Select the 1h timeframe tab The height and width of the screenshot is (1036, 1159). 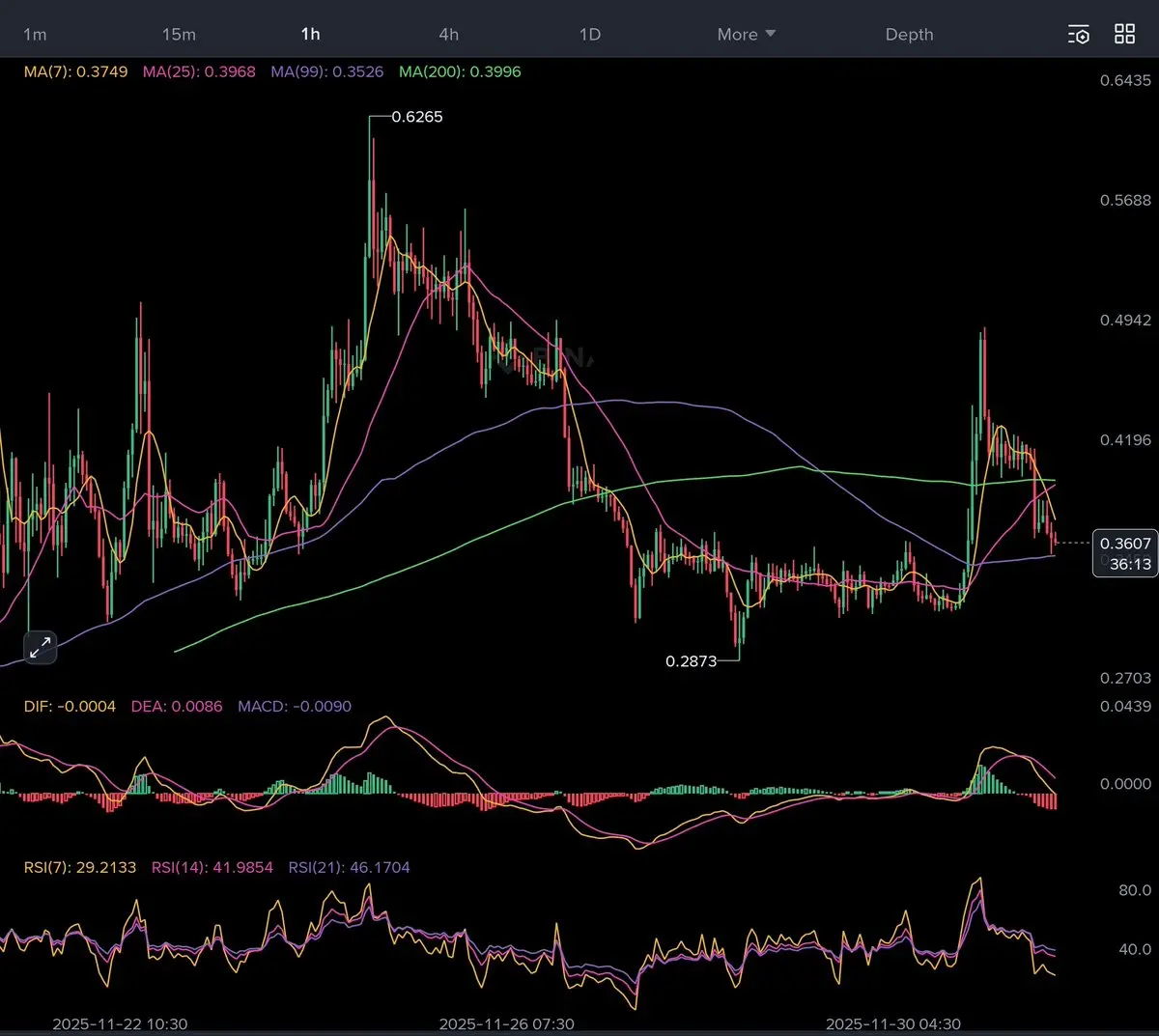pos(310,35)
